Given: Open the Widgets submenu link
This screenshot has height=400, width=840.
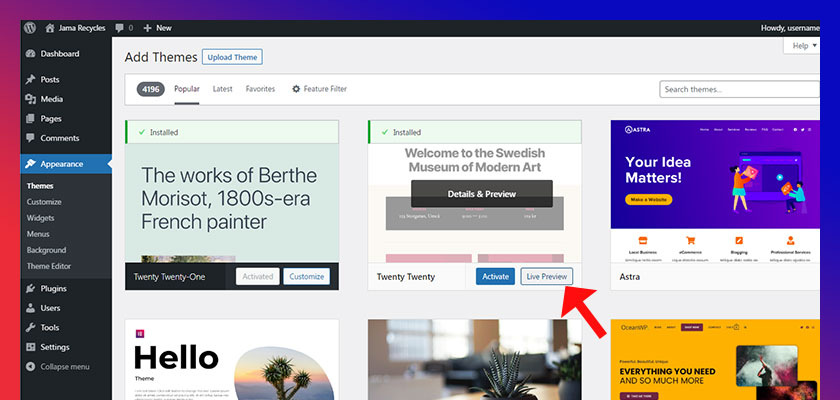Looking at the screenshot, I should [40, 218].
